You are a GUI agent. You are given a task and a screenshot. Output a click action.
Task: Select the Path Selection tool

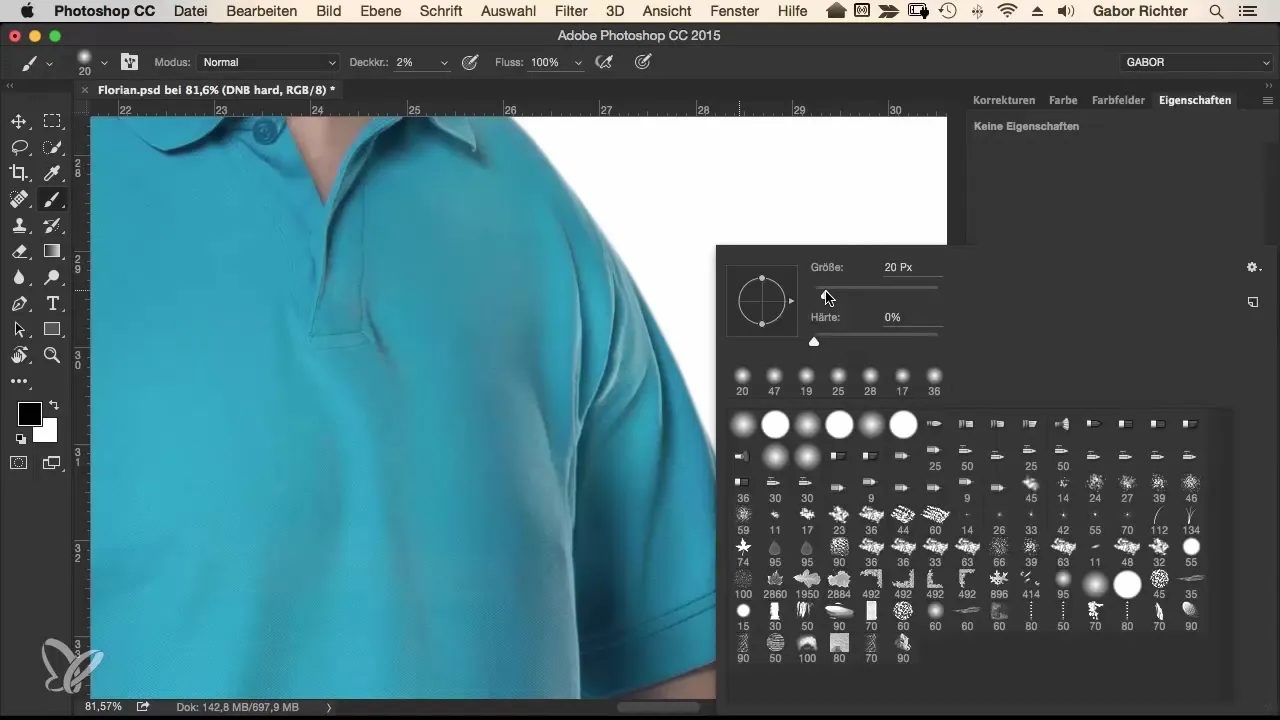pos(19,329)
